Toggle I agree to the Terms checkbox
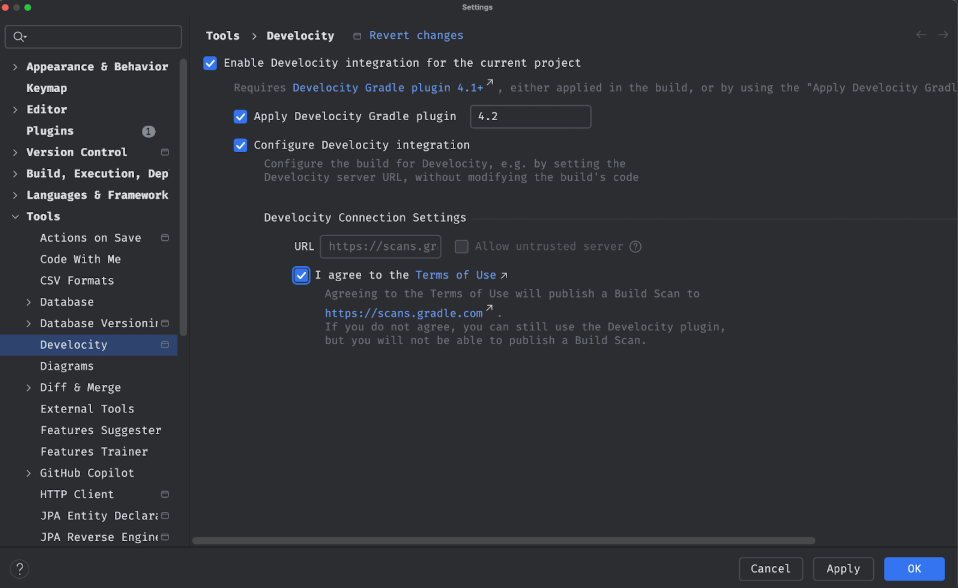The width and height of the screenshot is (958, 588). coord(301,275)
